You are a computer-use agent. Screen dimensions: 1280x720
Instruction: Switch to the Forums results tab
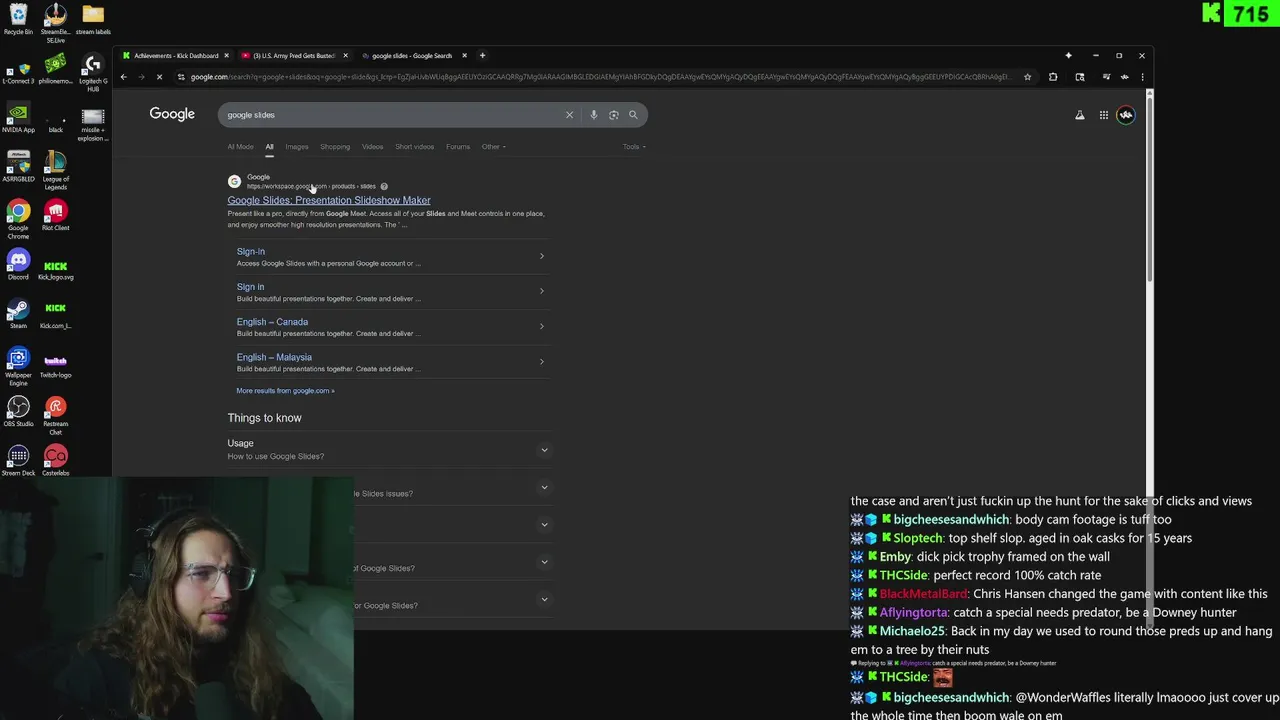click(458, 147)
